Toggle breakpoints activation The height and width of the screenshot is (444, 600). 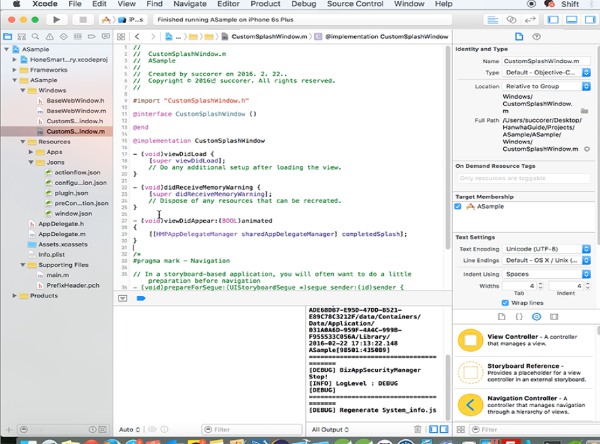pyautogui.click(x=141, y=298)
